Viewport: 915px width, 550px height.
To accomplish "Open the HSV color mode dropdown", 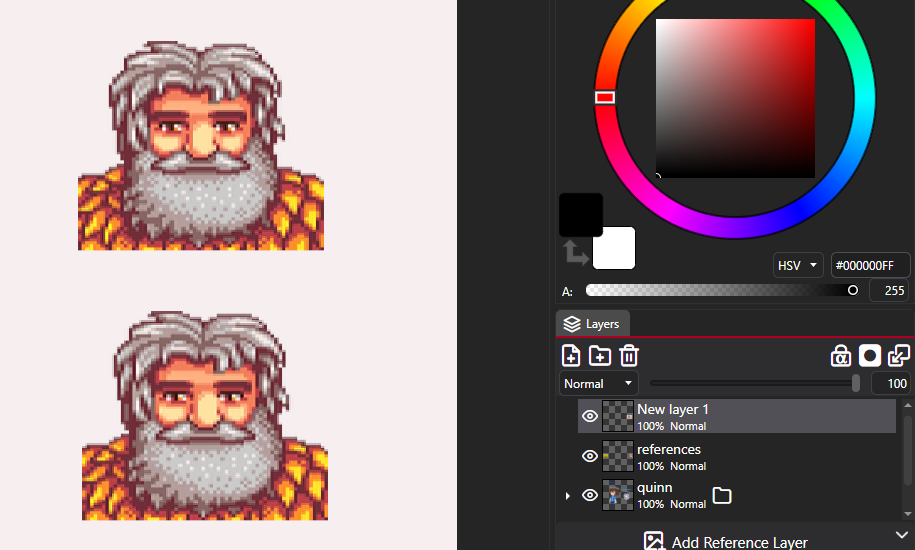I will [x=798, y=265].
